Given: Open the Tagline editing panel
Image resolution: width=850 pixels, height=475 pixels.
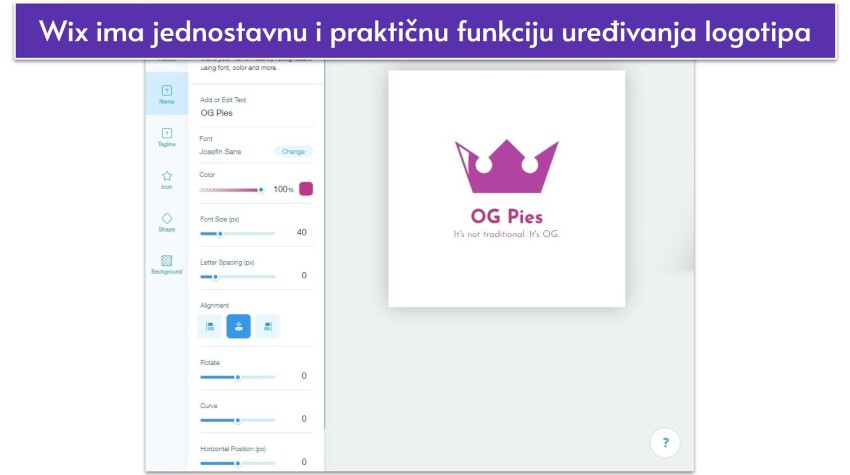Looking at the screenshot, I should pos(166,137).
